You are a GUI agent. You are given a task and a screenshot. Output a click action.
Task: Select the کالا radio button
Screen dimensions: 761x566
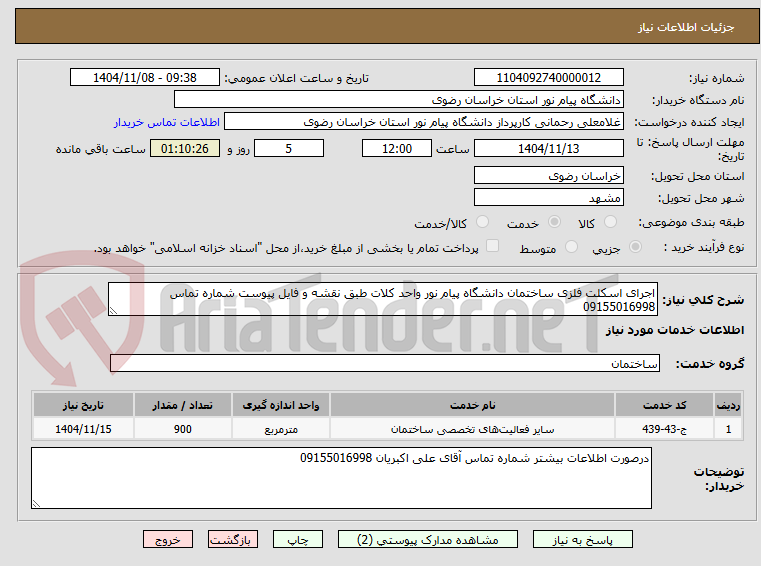pos(610,222)
